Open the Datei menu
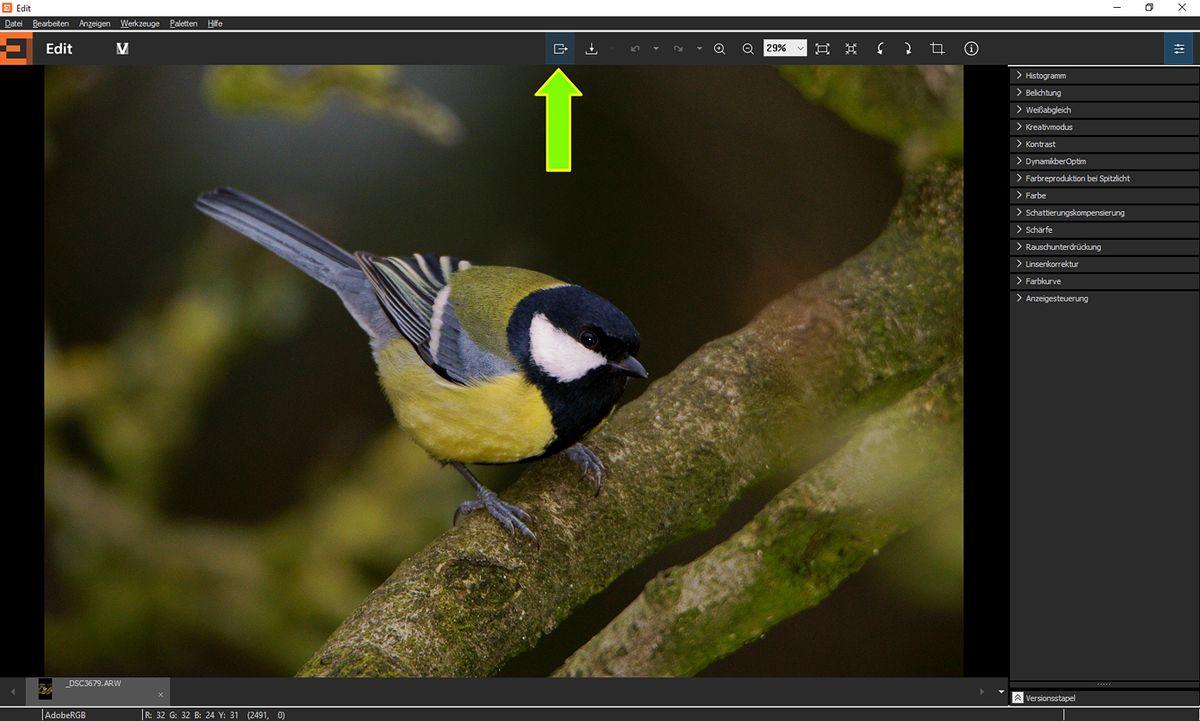Screen dimensions: 1200x721 click(14, 23)
